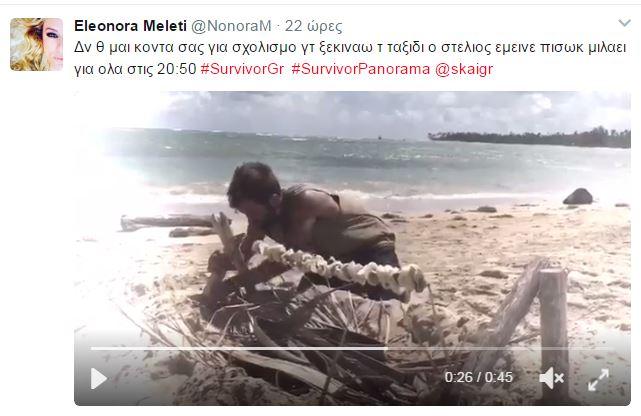Visit the Eleonora Meleti profile name link
The width and height of the screenshot is (641, 416).
coord(130,26)
